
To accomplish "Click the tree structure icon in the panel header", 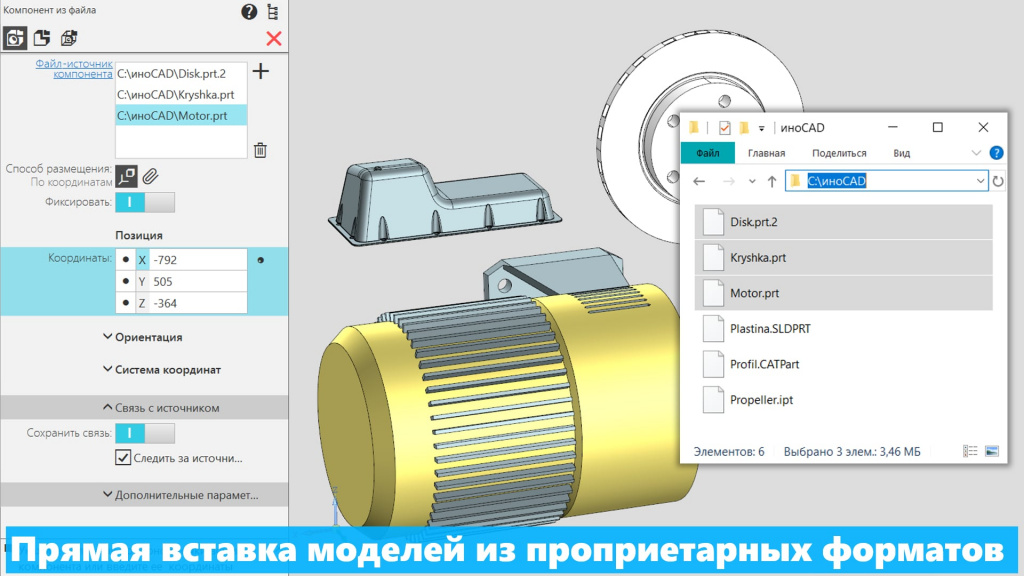I will [x=273, y=12].
